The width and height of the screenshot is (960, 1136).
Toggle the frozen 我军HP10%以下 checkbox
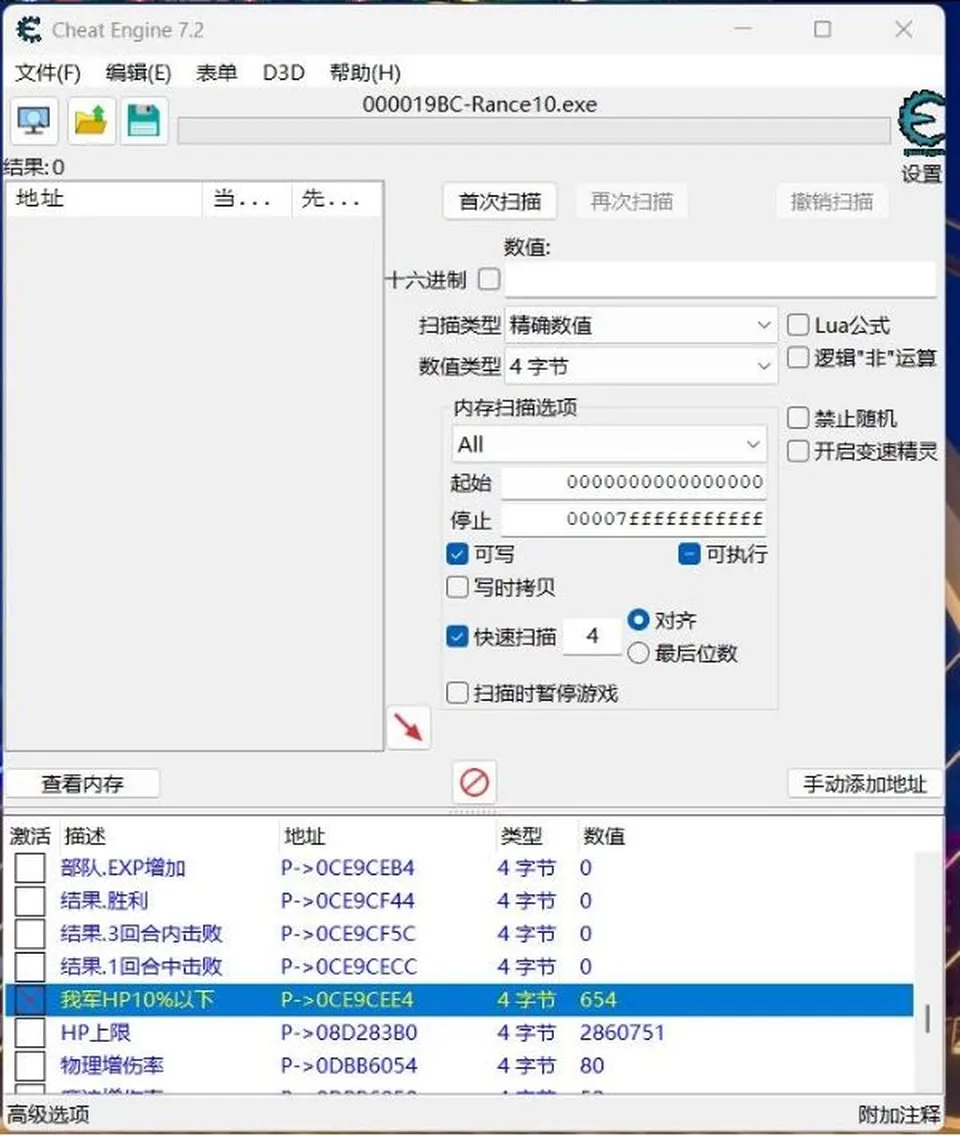pos(30,1000)
